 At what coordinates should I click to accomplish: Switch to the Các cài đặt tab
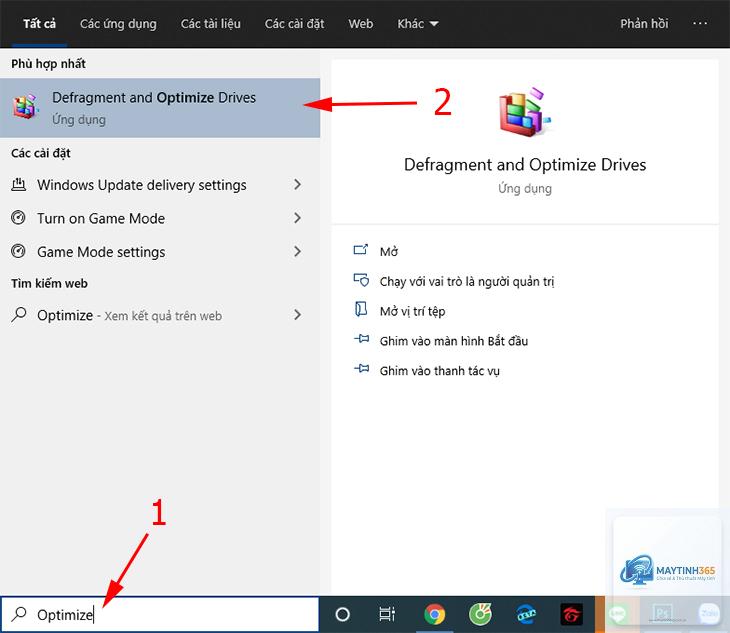pos(294,24)
